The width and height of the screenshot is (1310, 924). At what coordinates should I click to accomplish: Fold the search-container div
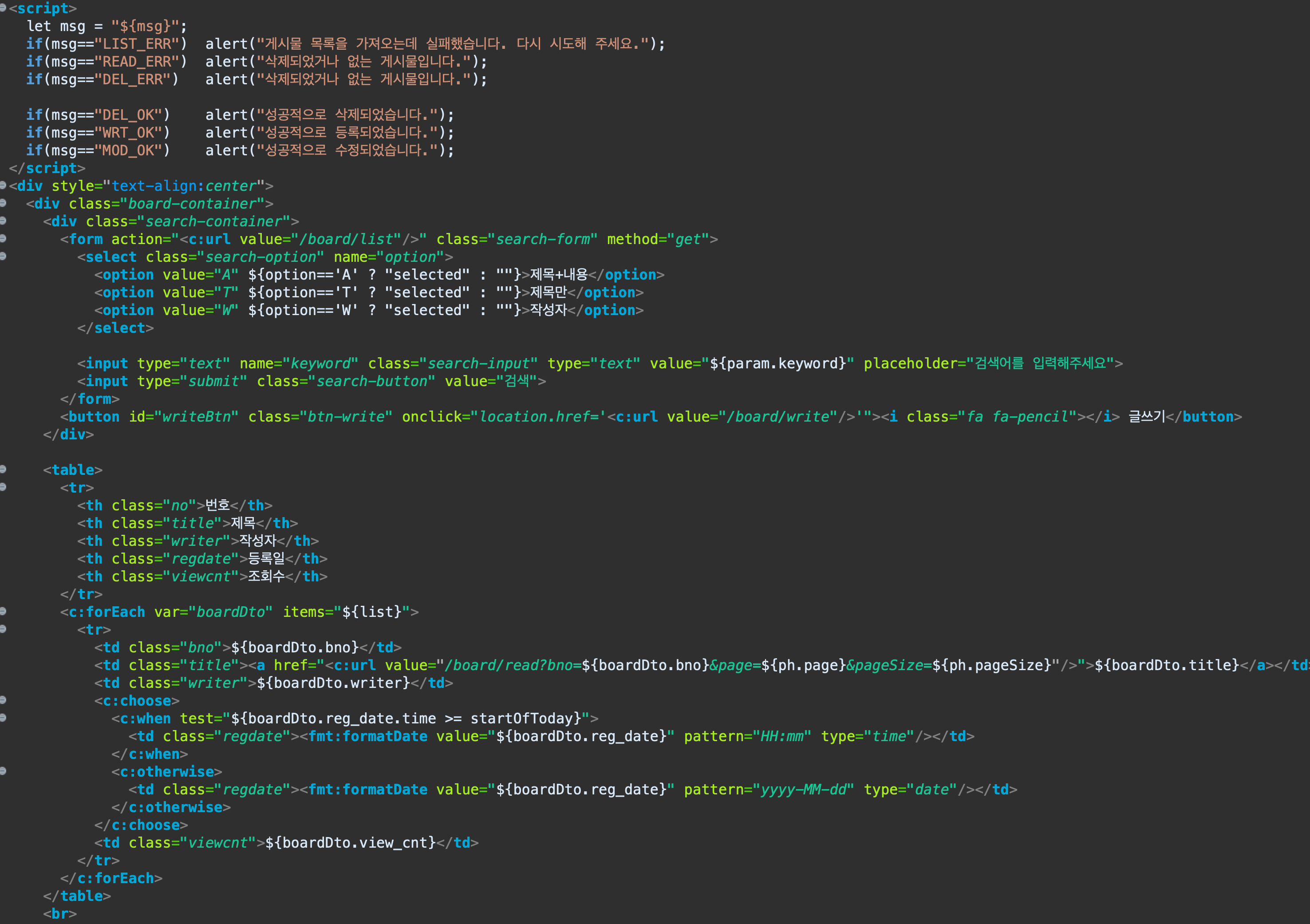coord(3,221)
